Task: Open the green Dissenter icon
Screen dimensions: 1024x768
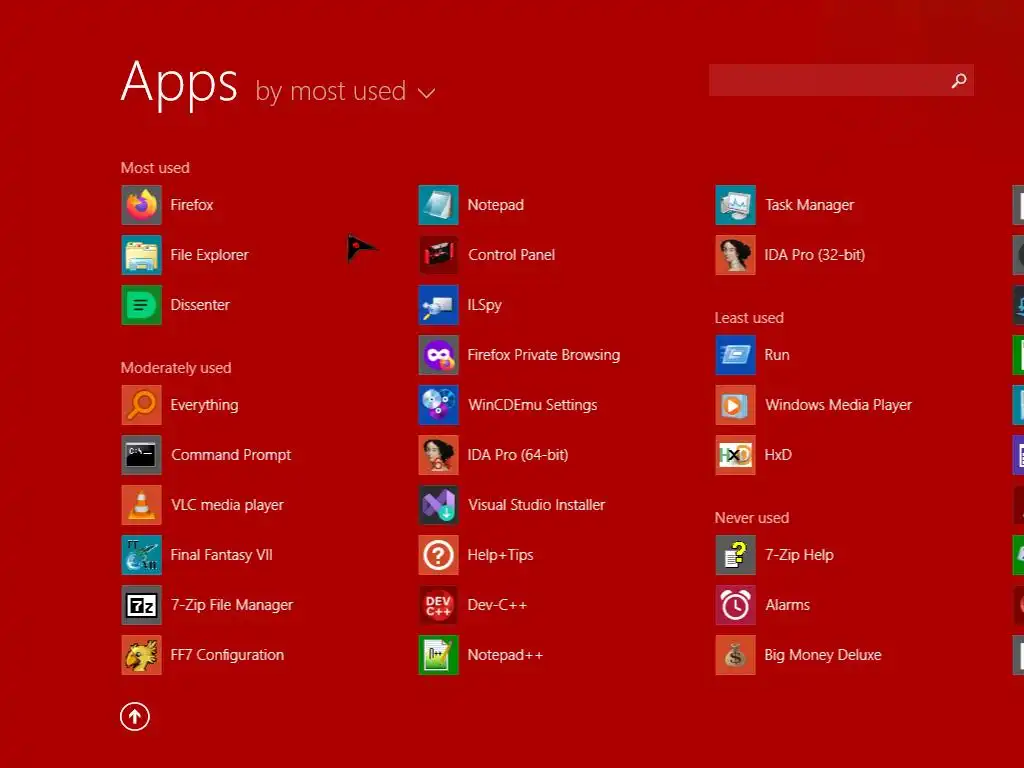Action: 141,305
